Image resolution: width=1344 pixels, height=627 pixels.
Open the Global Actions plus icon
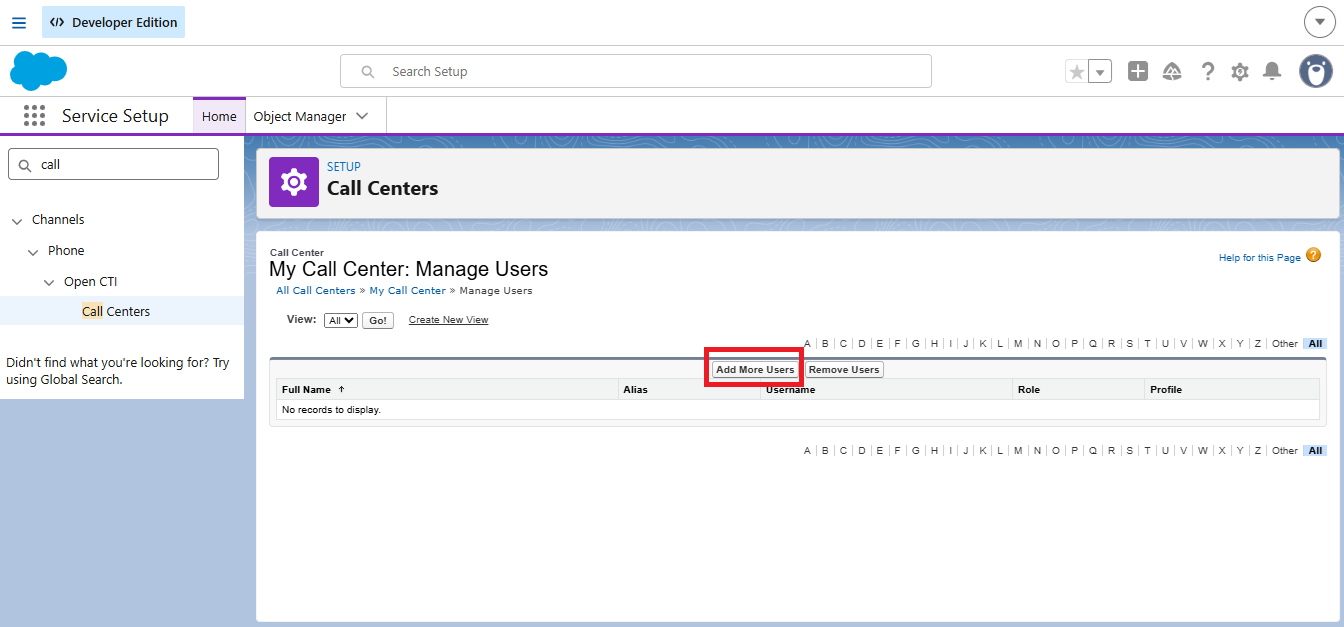(1138, 71)
